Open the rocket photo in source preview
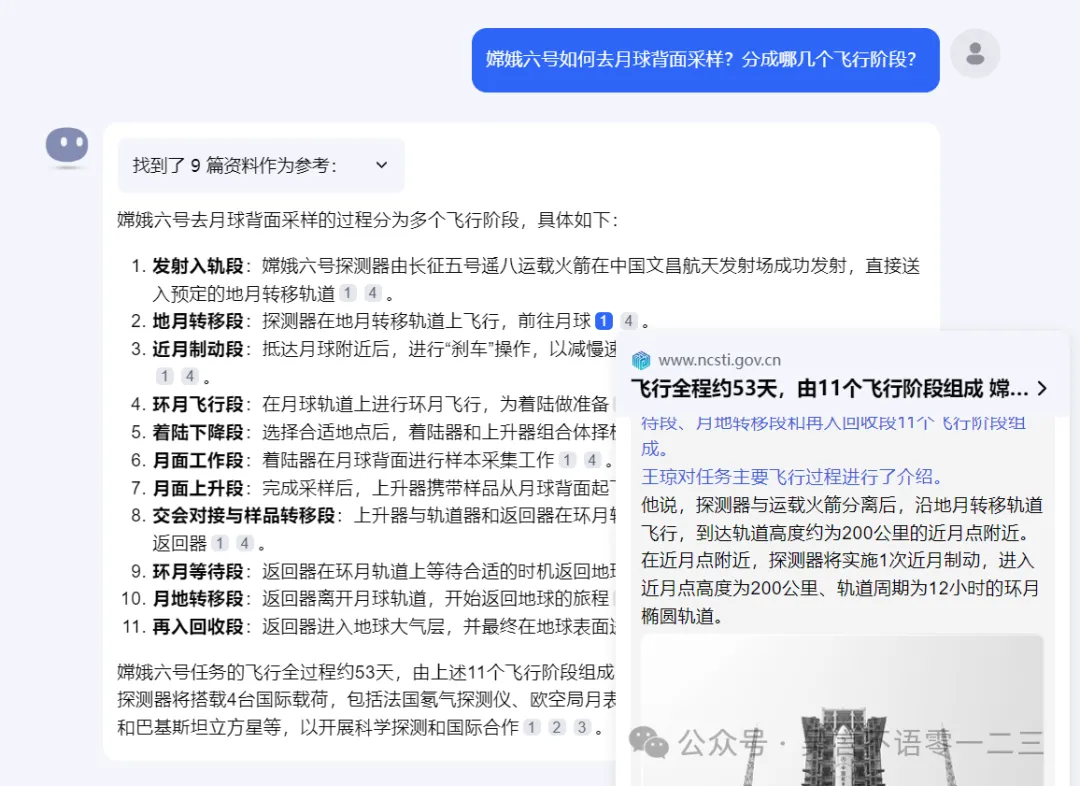This screenshot has height=786, width=1080. 842,710
